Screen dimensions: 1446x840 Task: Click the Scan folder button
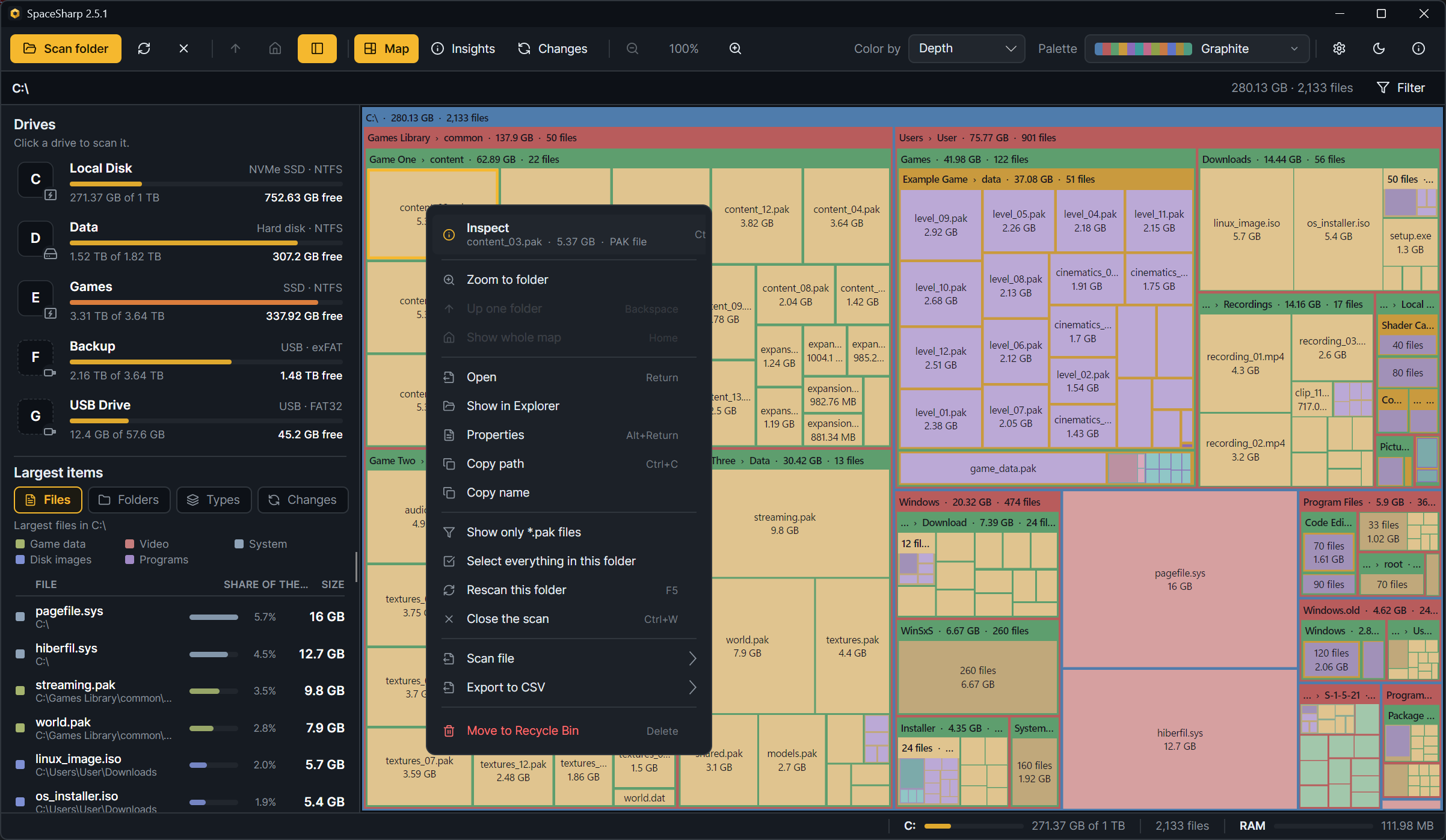66,49
